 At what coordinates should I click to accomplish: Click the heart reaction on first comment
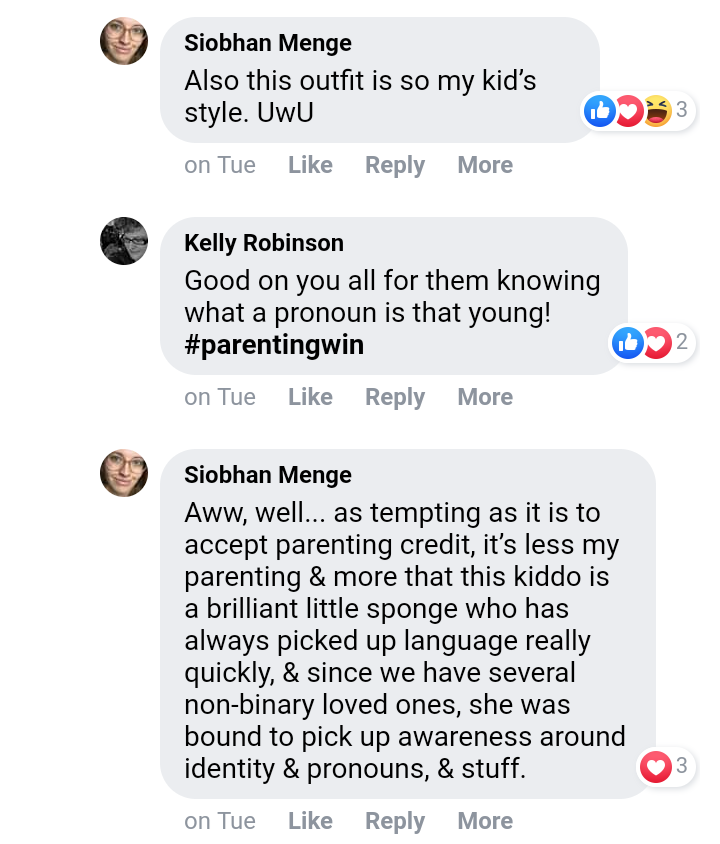[628, 111]
